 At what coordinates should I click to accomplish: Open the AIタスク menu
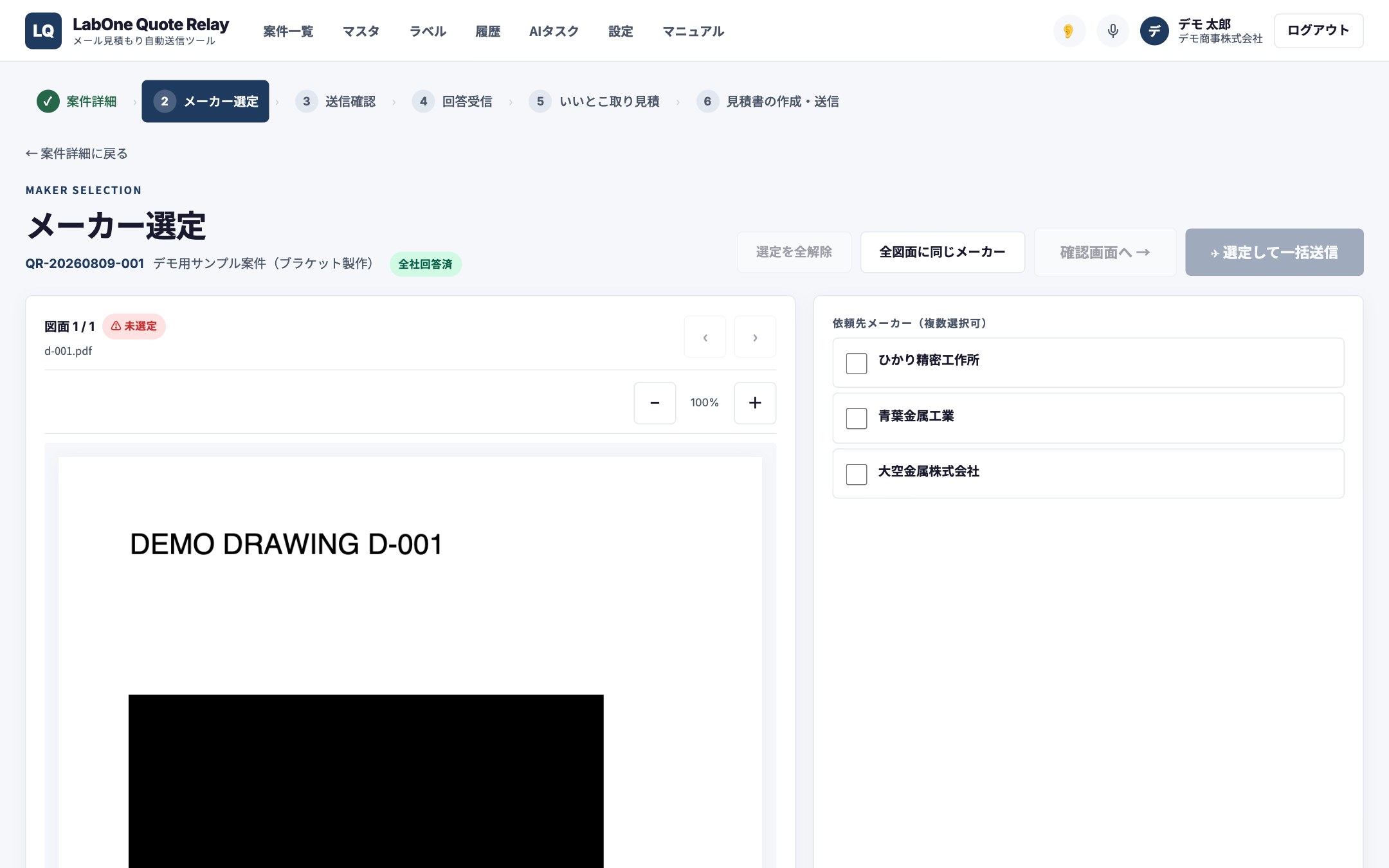click(554, 32)
